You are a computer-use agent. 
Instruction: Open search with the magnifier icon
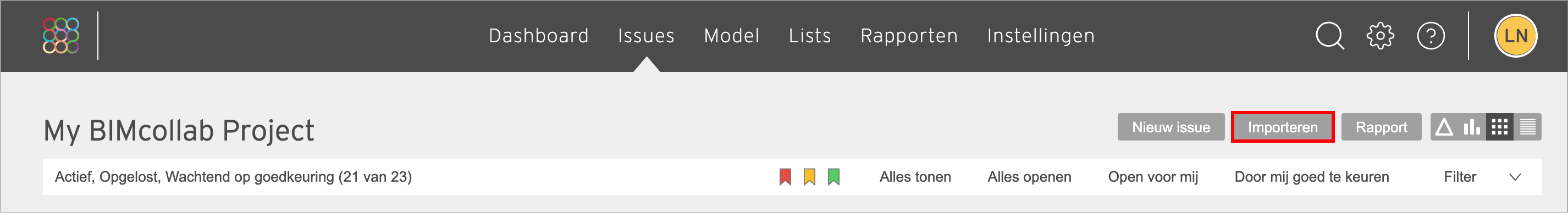click(x=1330, y=36)
